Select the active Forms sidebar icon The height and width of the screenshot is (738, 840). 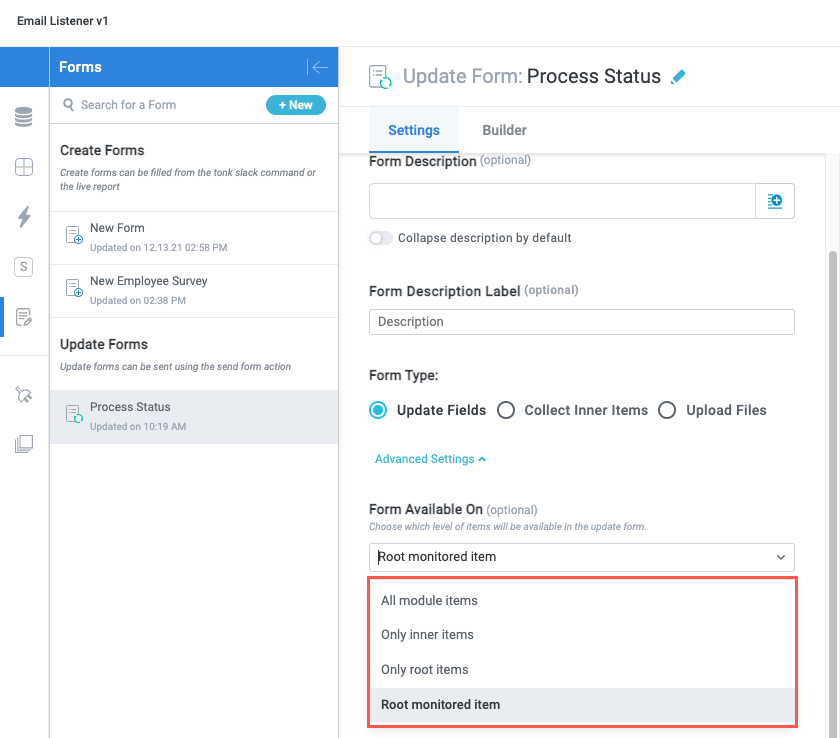23,317
